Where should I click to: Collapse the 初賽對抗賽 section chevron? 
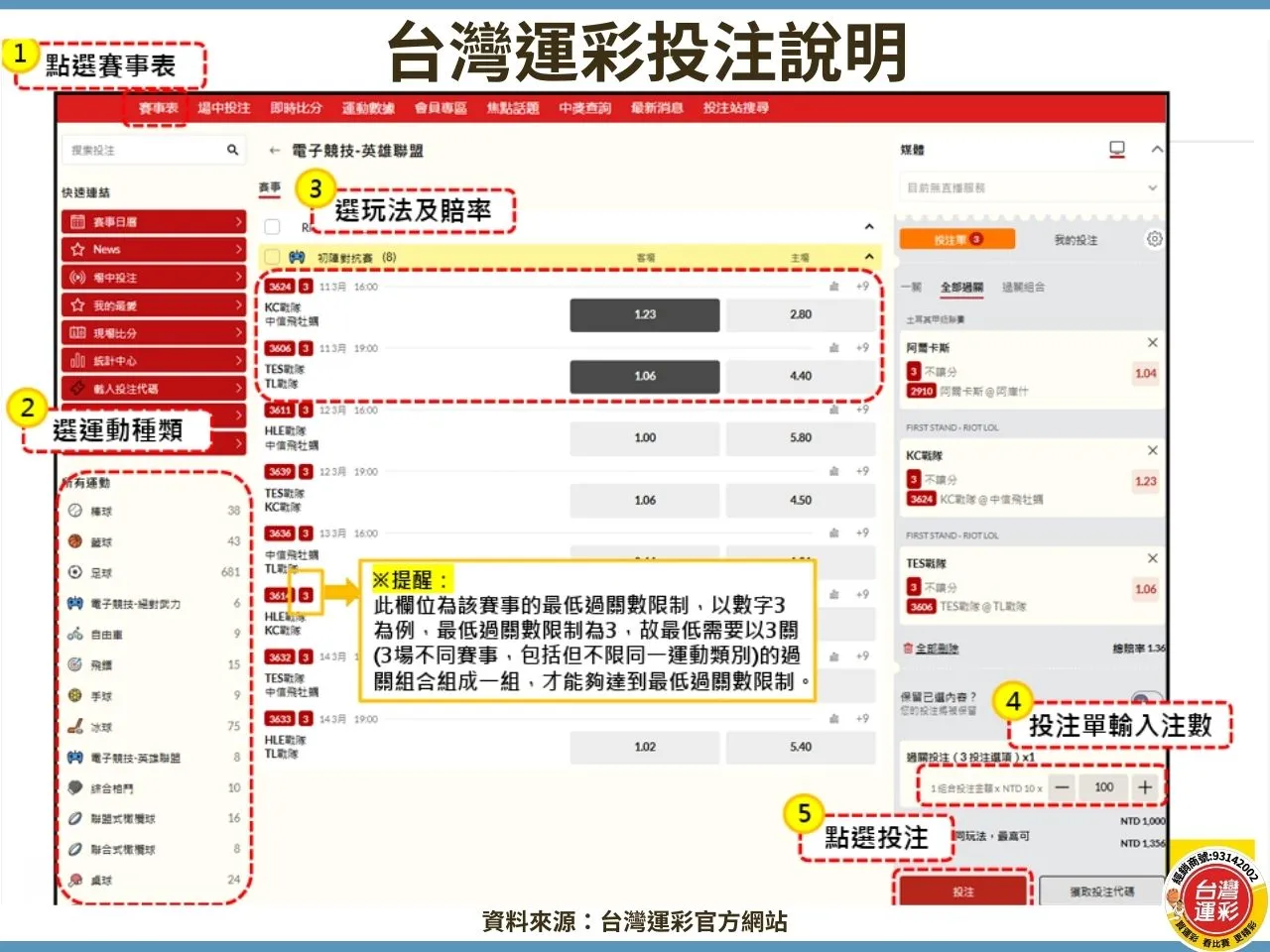(869, 257)
